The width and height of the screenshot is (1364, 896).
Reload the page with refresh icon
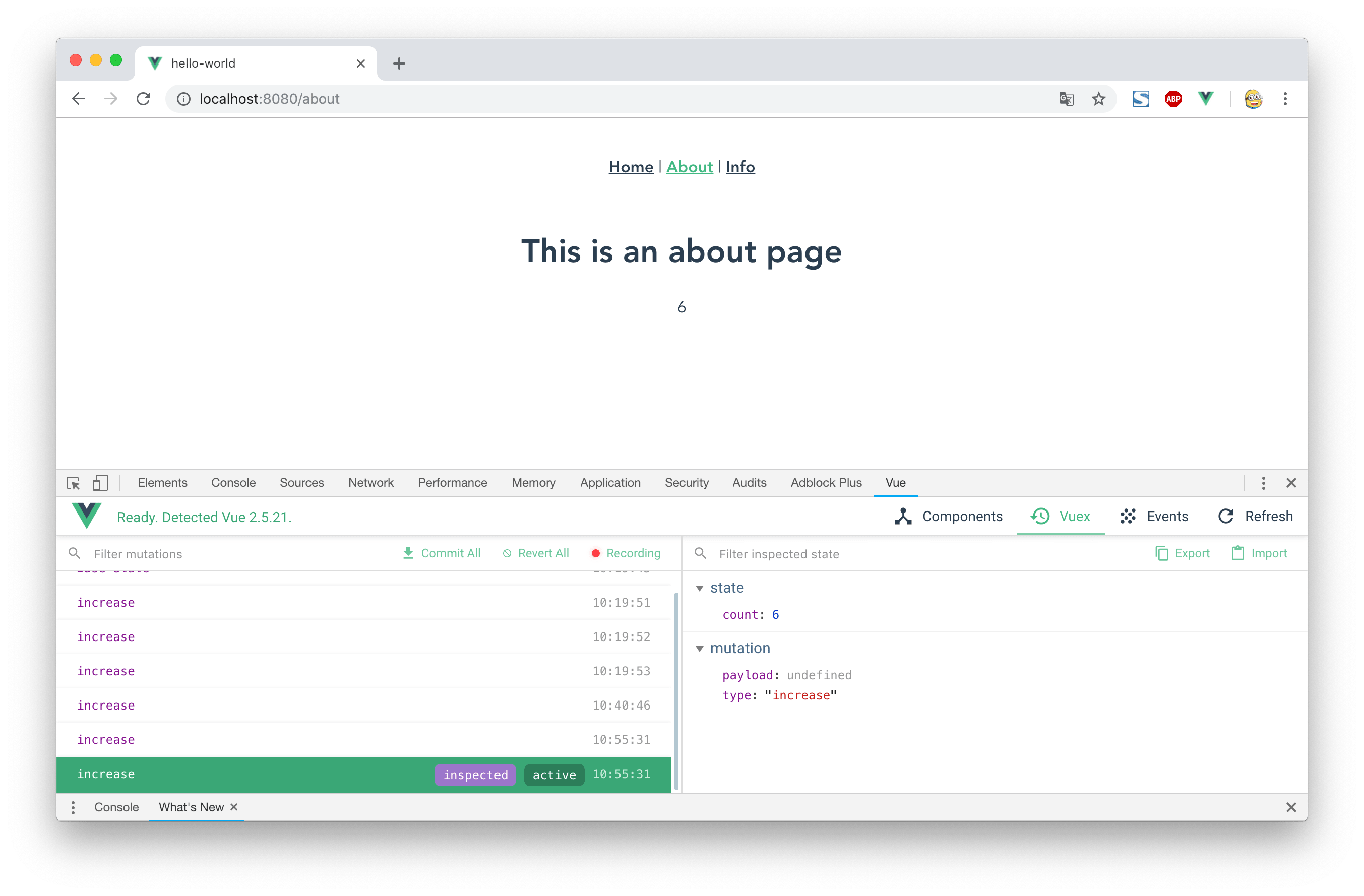[x=143, y=99]
